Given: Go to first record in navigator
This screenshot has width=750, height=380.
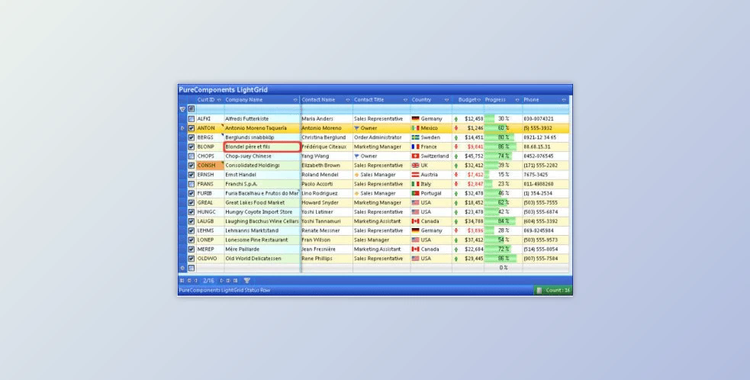Looking at the screenshot, I should click(182, 280).
